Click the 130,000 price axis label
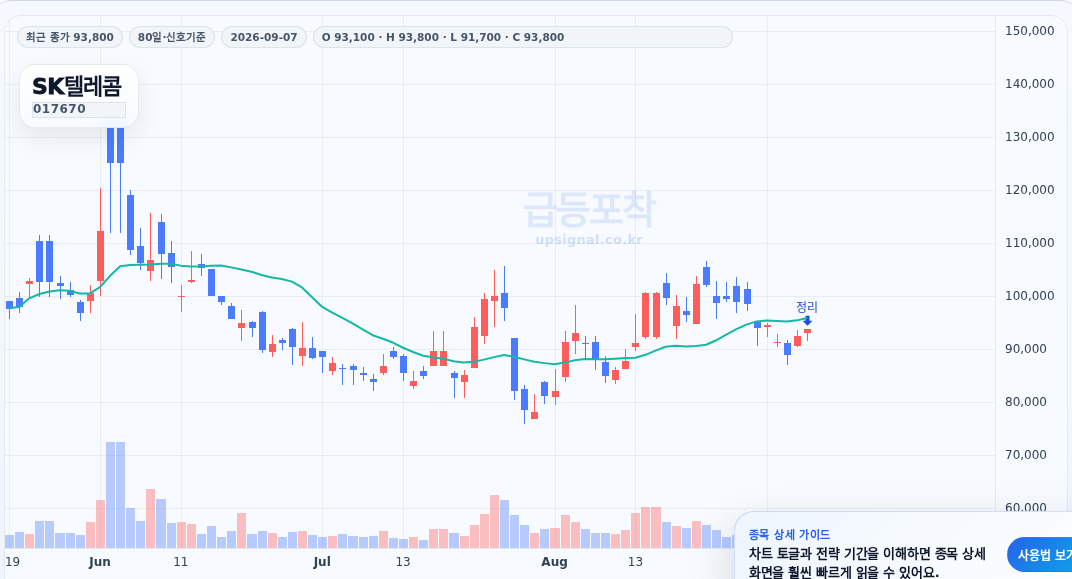1072x579 pixels. [1029, 137]
